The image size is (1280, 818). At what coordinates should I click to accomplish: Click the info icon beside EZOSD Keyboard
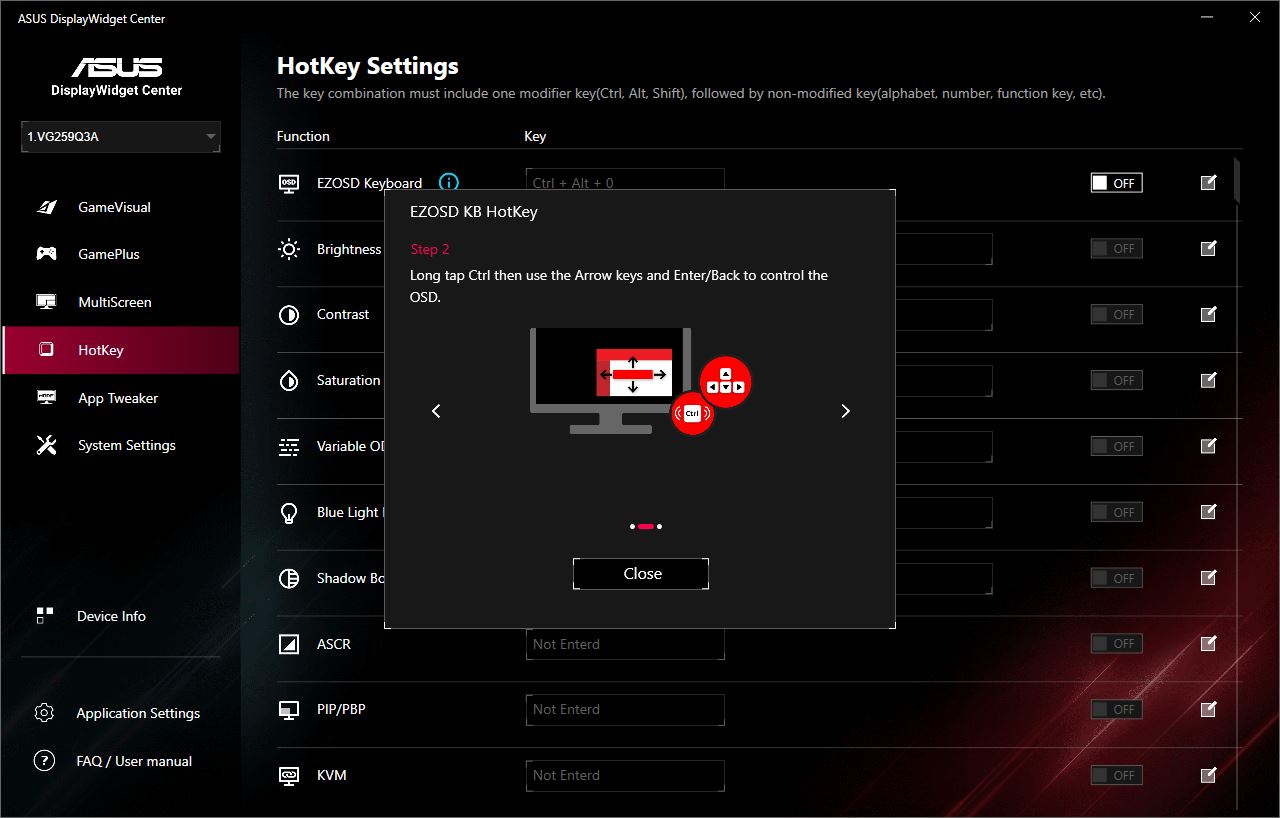(x=449, y=183)
